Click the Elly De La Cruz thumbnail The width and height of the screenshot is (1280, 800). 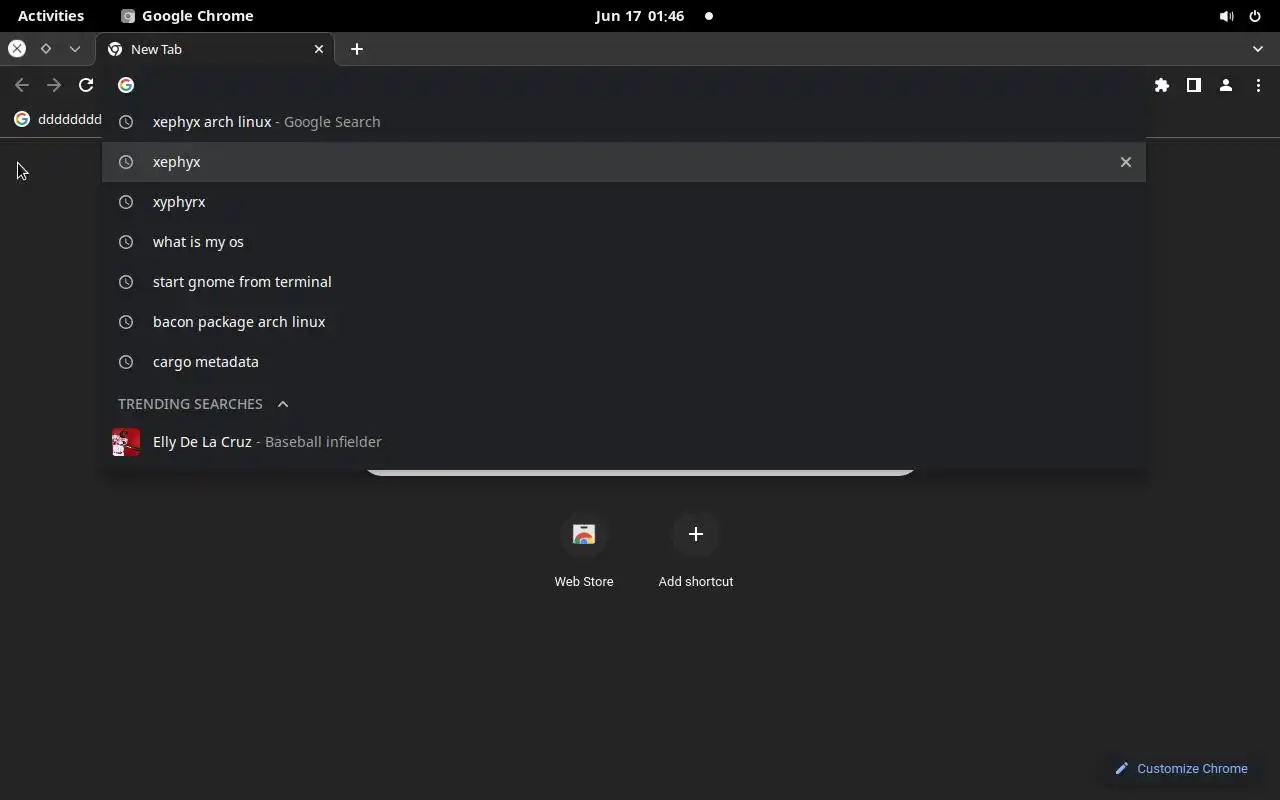[126, 442]
